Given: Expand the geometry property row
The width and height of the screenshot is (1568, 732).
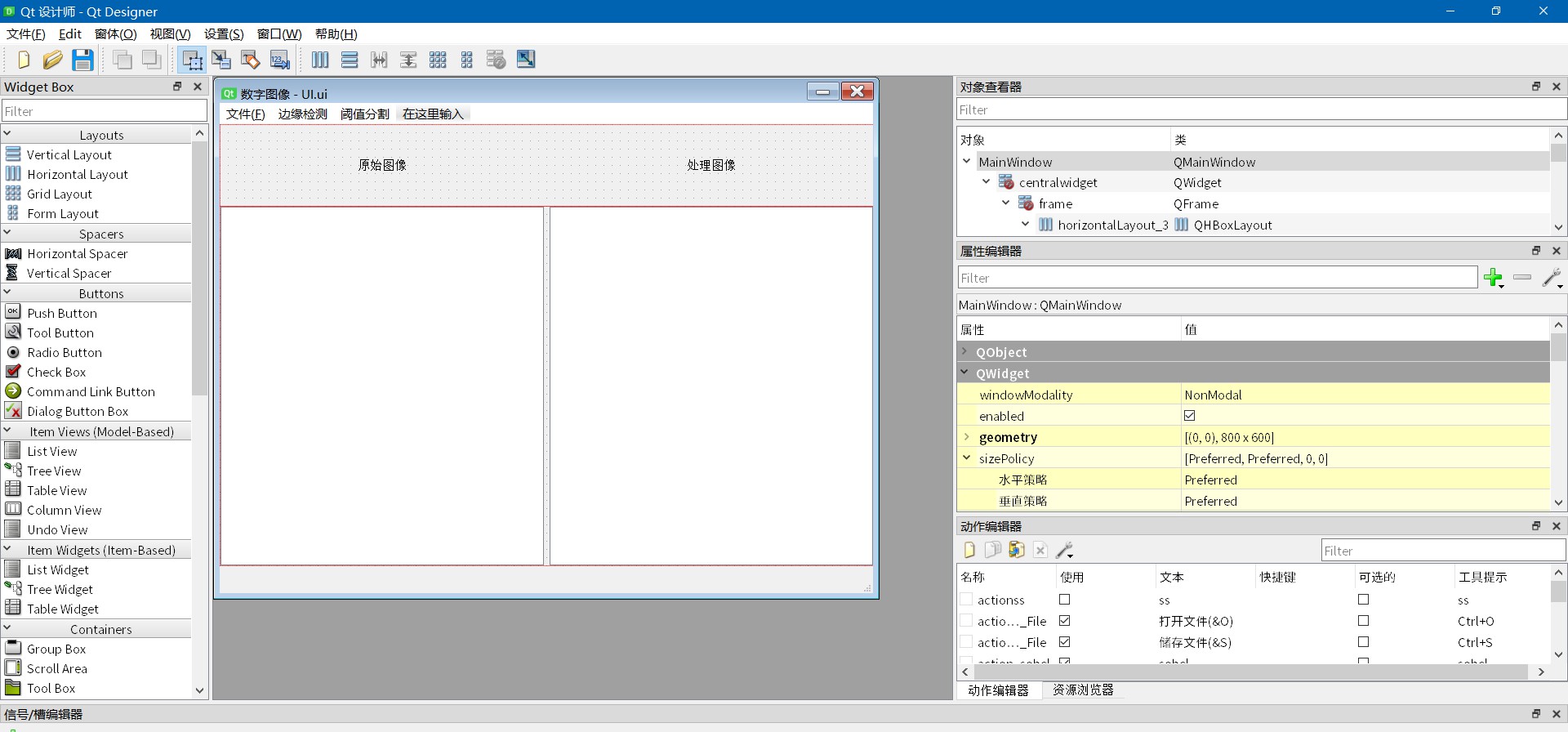Looking at the screenshot, I should click(966, 437).
